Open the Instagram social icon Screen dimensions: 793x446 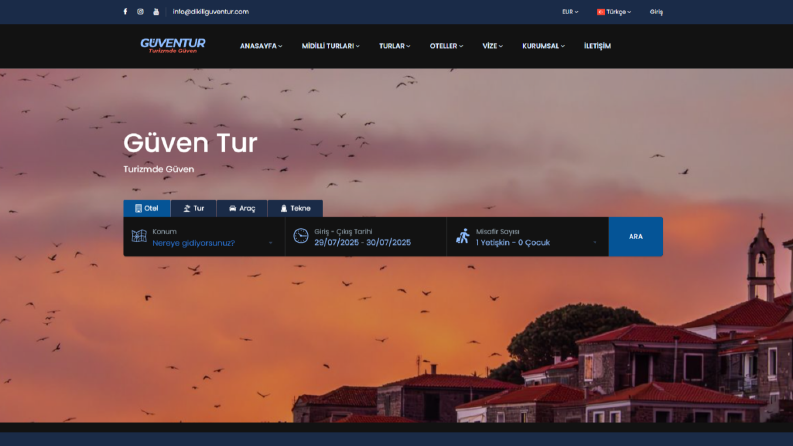click(x=140, y=12)
